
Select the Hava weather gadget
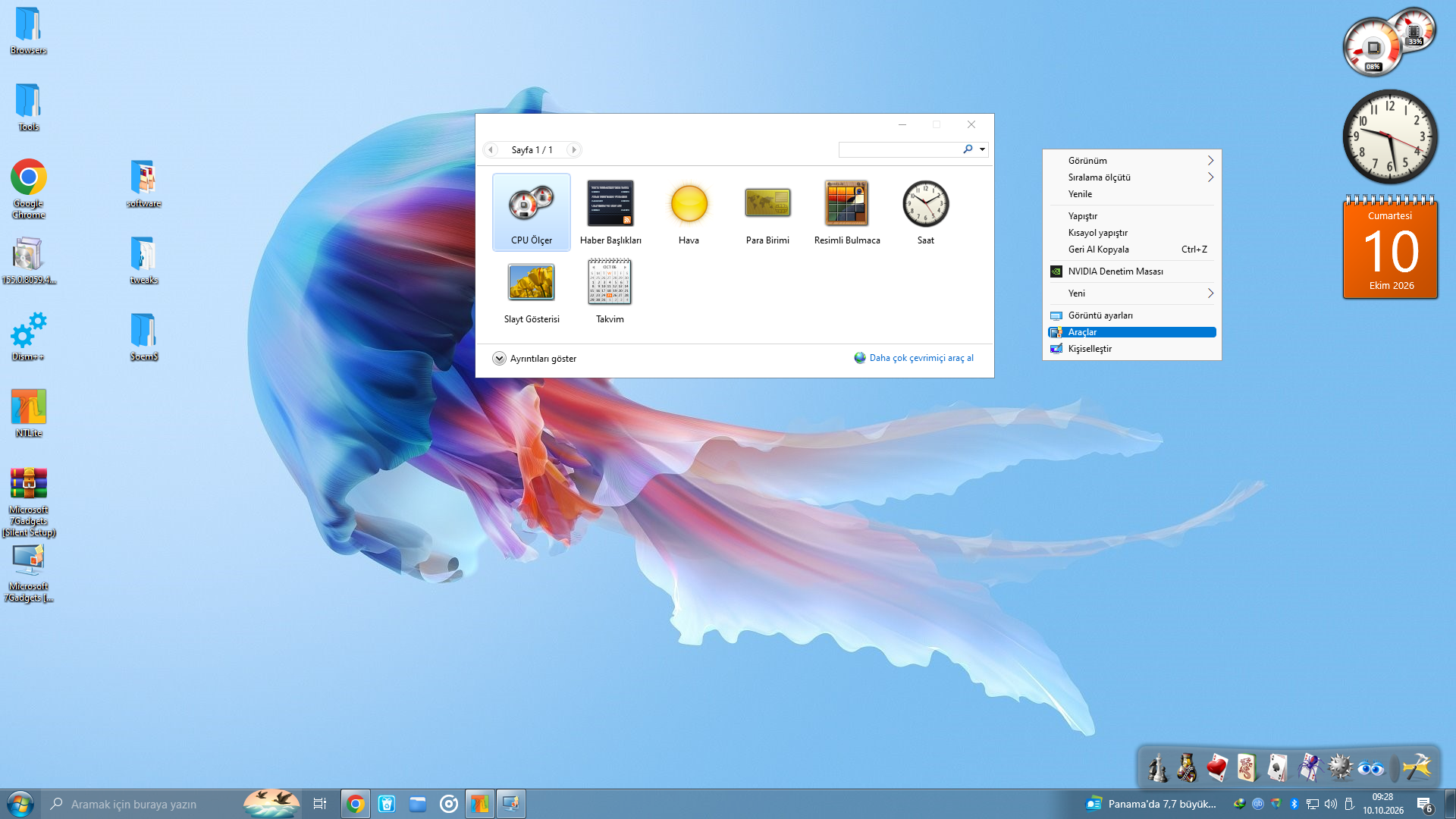pyautogui.click(x=689, y=212)
